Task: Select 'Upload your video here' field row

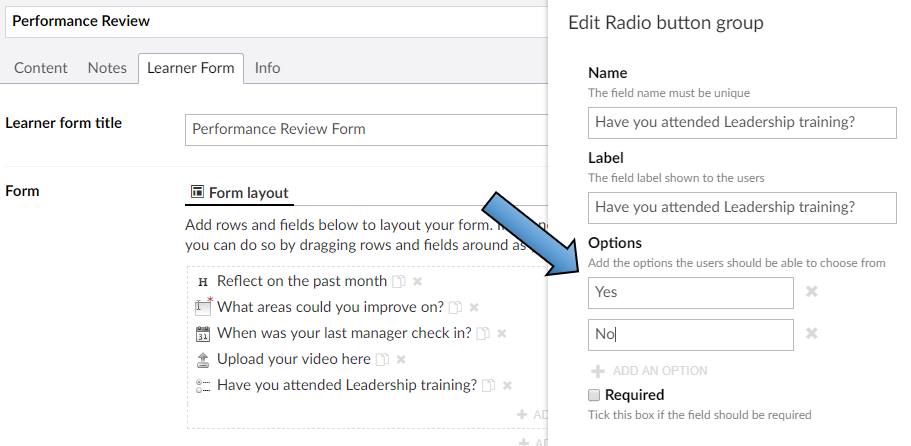Action: click(293, 359)
